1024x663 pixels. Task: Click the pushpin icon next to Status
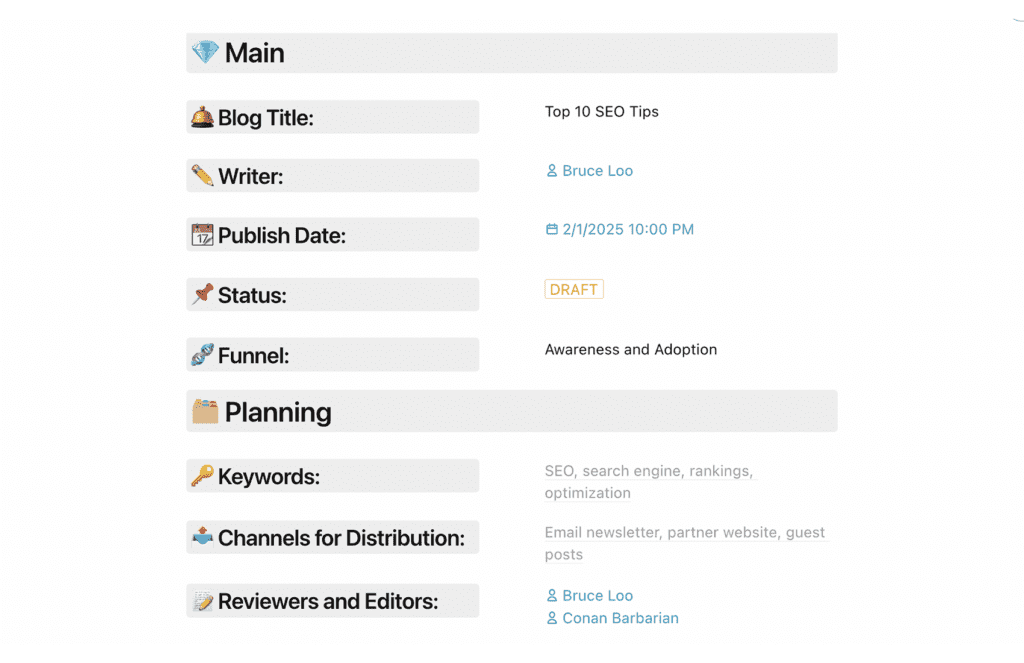[202, 294]
